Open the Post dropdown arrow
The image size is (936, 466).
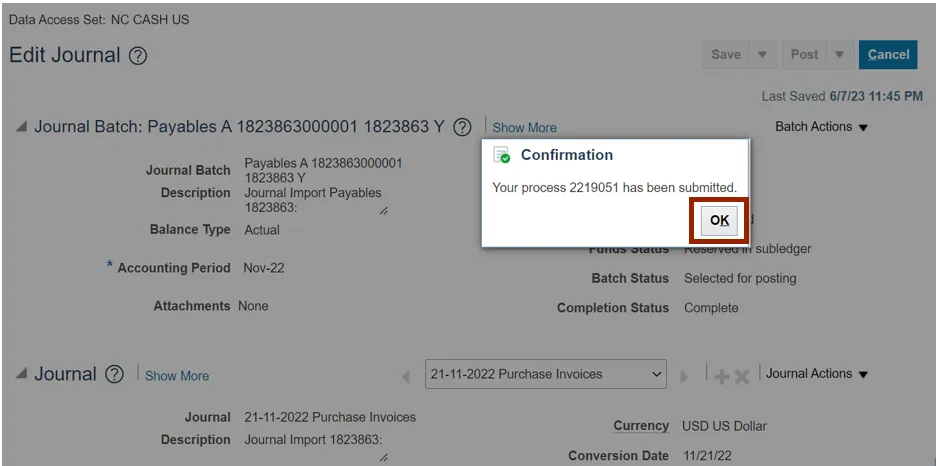tap(840, 55)
